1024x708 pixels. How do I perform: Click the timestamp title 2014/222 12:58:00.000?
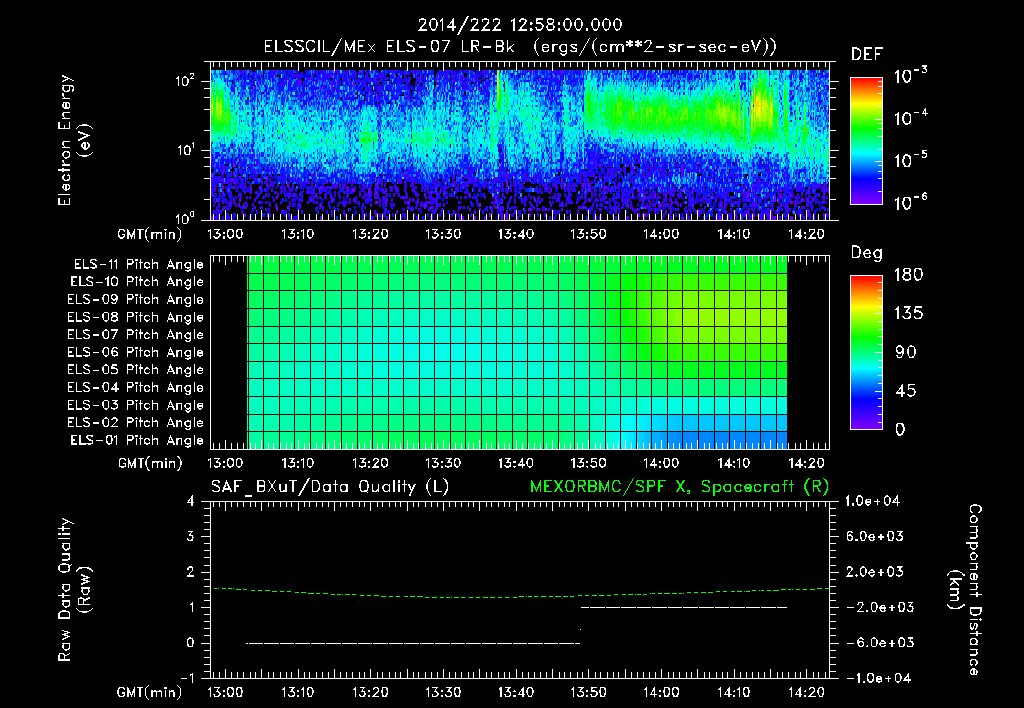[520, 25]
